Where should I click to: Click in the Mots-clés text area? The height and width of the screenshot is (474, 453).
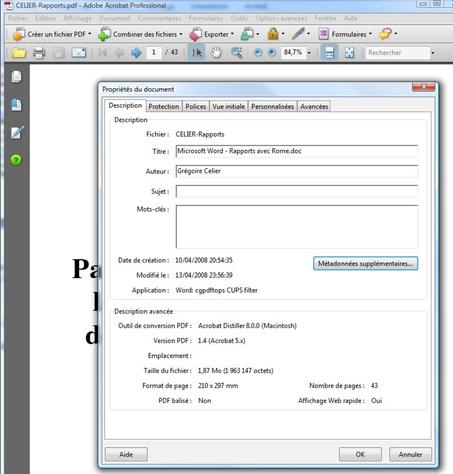coord(297,227)
